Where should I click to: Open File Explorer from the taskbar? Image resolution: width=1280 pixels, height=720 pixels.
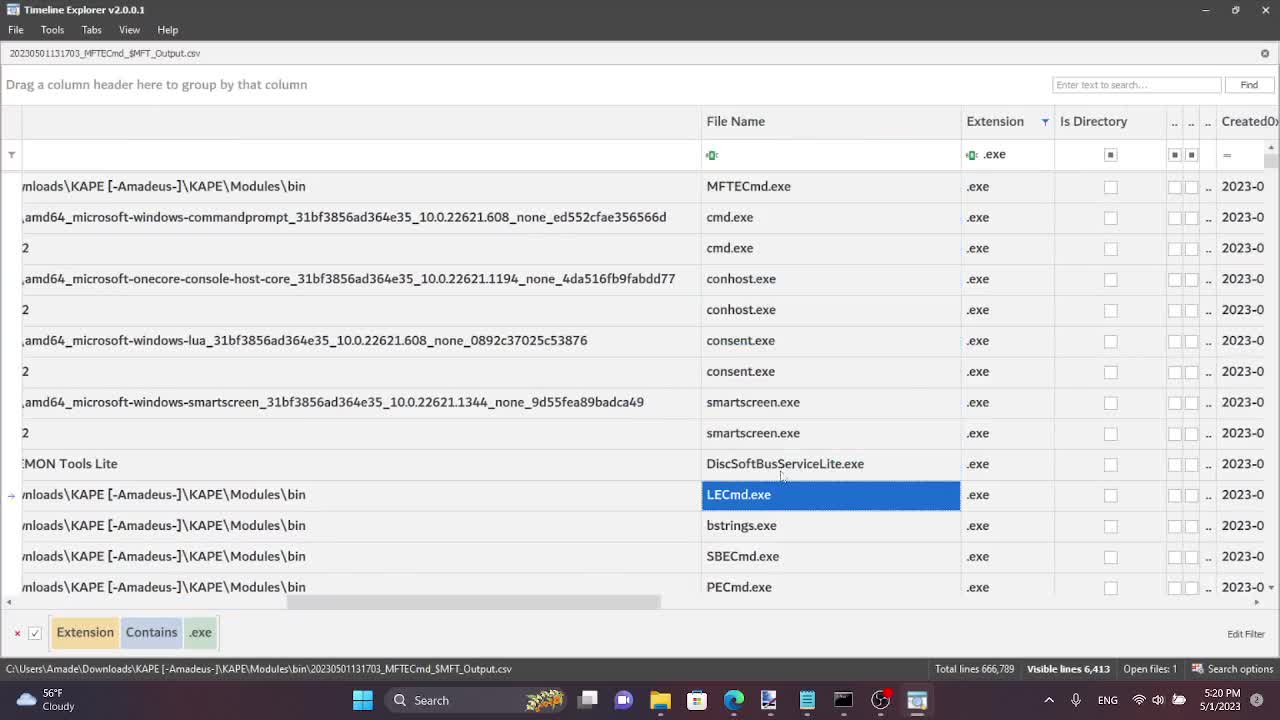660,700
